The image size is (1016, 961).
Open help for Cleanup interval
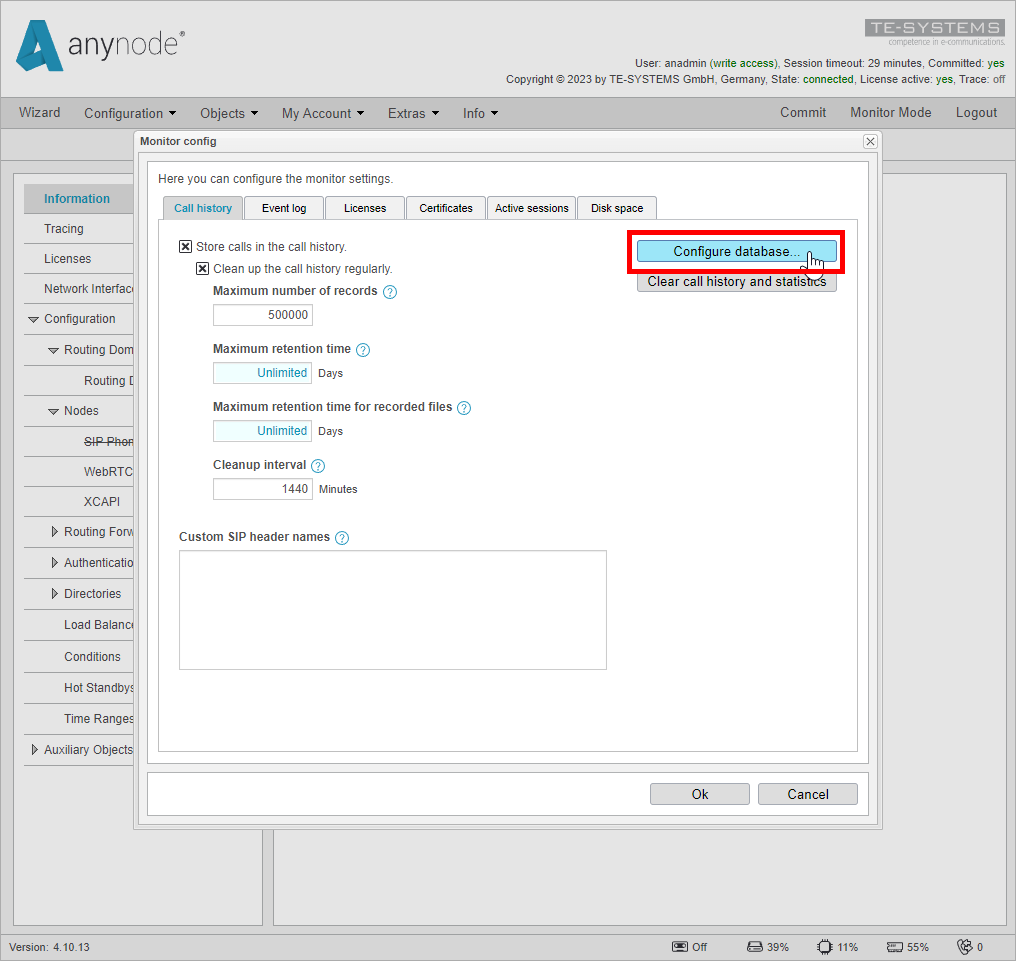pos(317,465)
